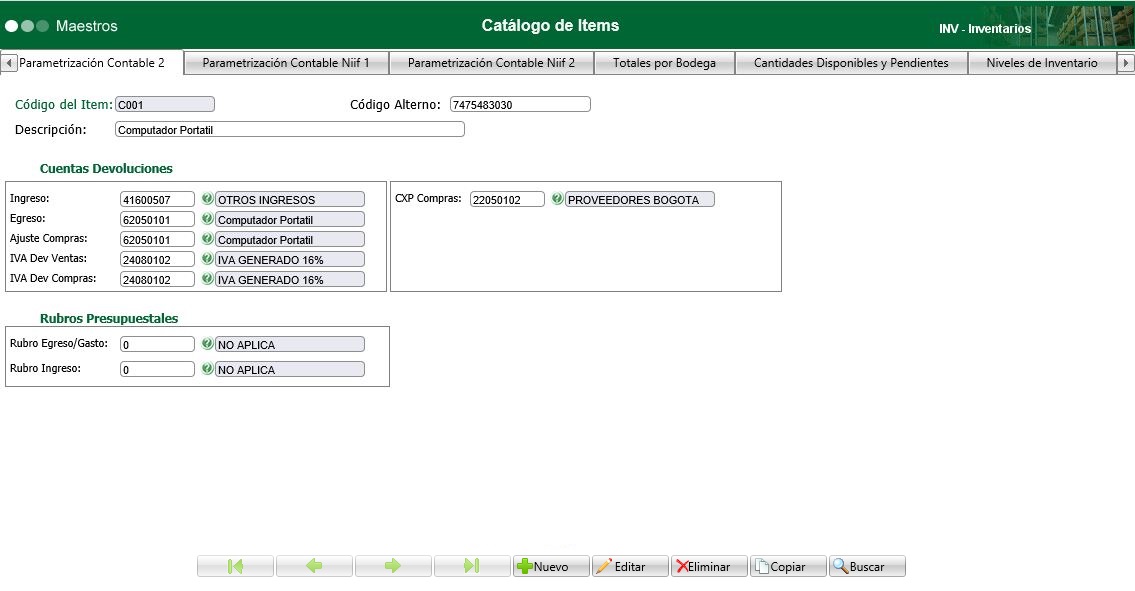Jump to the last record
The width and height of the screenshot is (1135, 591).
click(472, 566)
